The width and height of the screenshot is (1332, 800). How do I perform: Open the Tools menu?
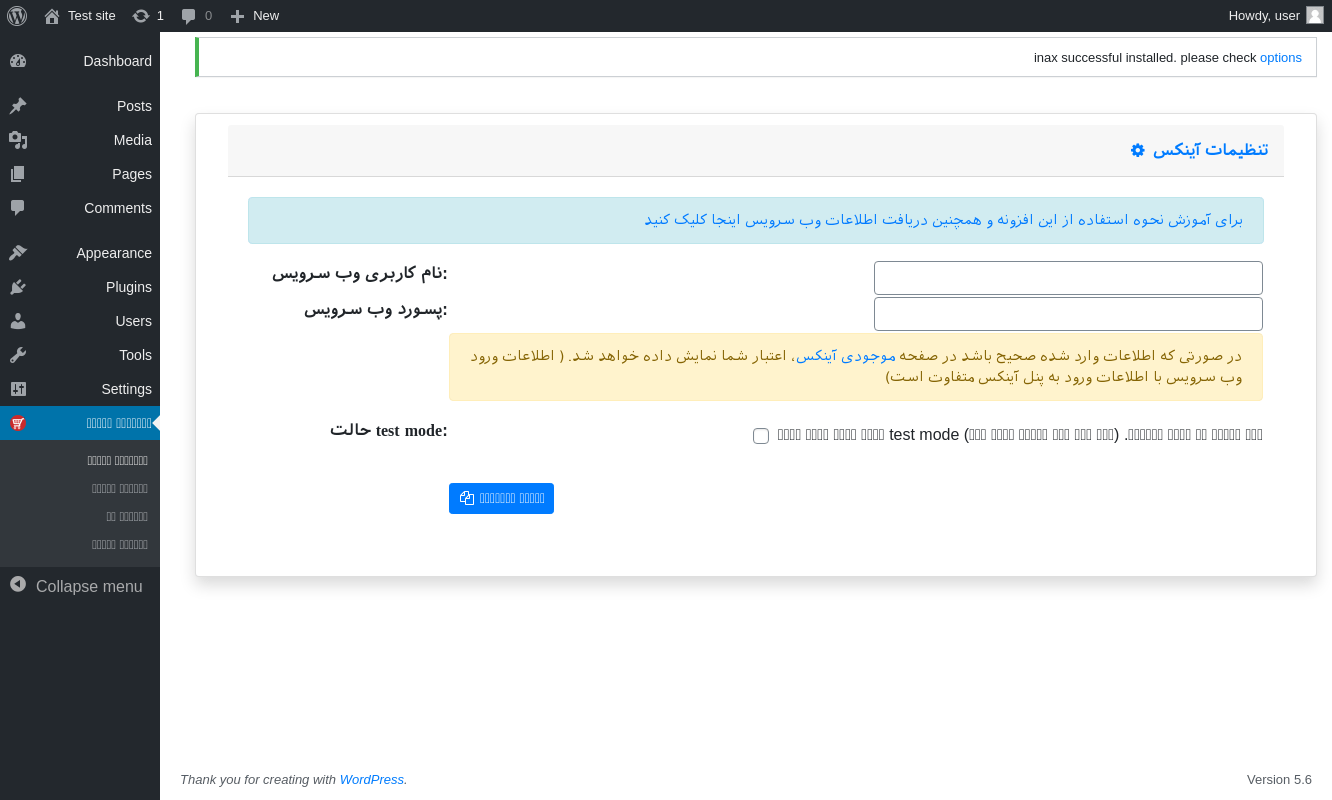80,355
